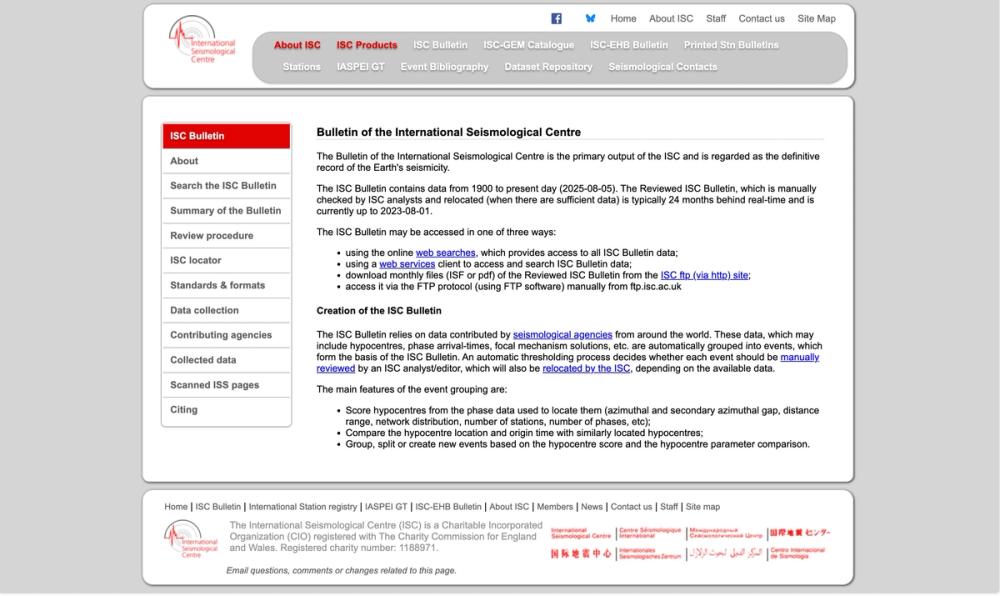Image resolution: width=1000 pixels, height=596 pixels.
Task: Open ISC locator in the sidebar
Action: [x=226, y=260]
